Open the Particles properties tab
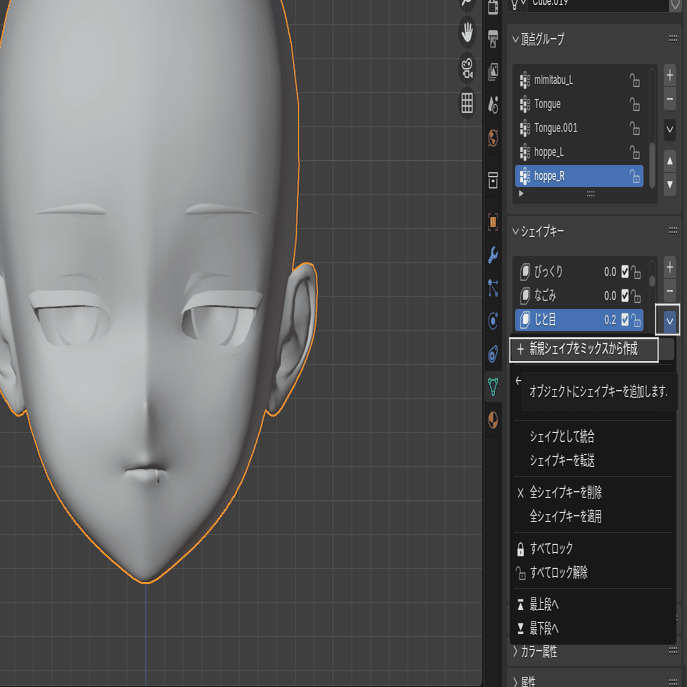This screenshot has width=687, height=687. coord(493,289)
